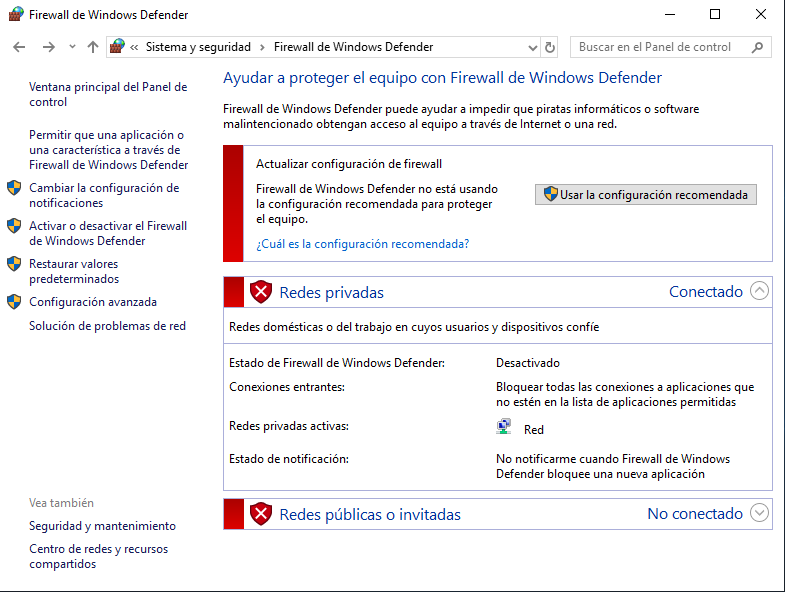Screen dimensions: 785x592
Task: Open Centro de redes y recursos compartidos
Action: (x=99, y=556)
